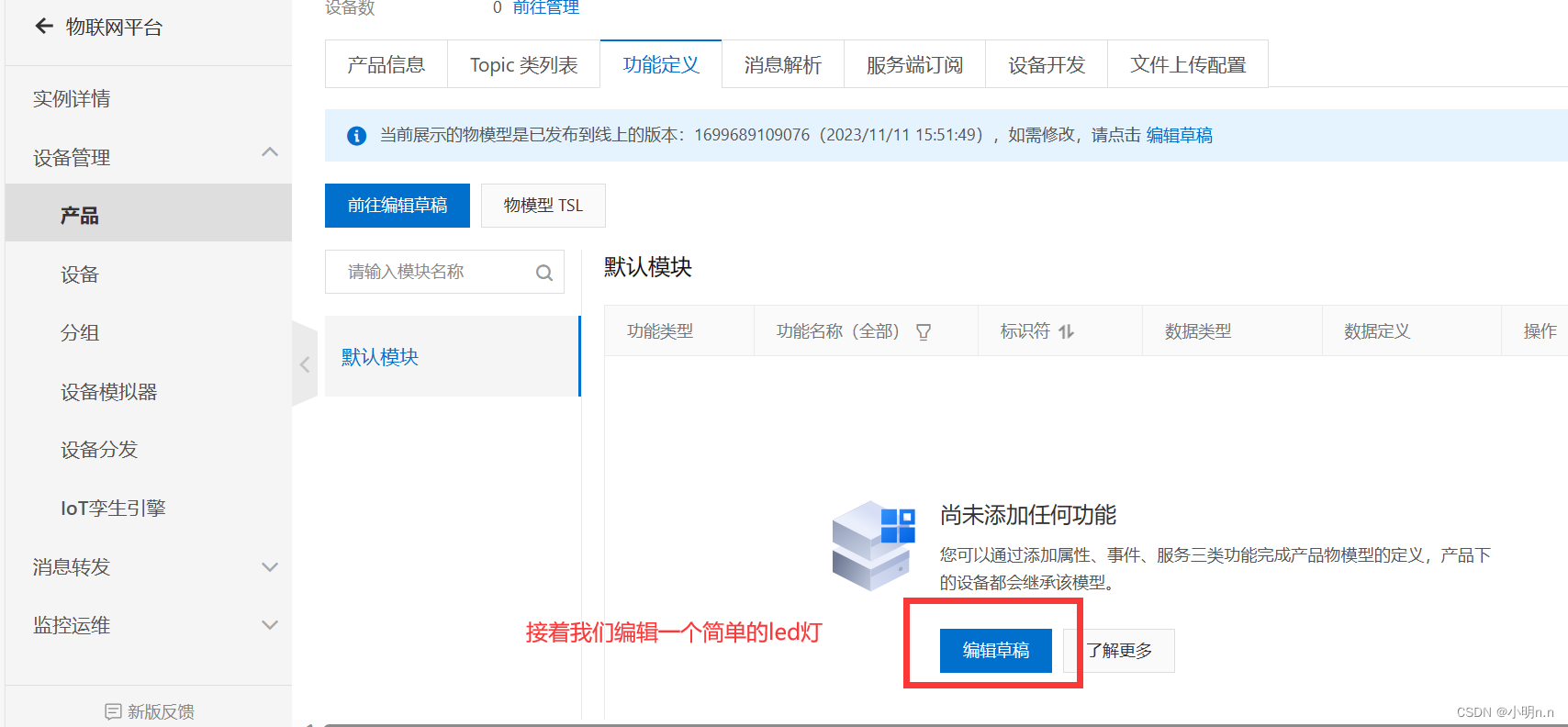This screenshot has height=727, width=1568.
Task: Open the 产品信息 tab
Action: coord(386,64)
